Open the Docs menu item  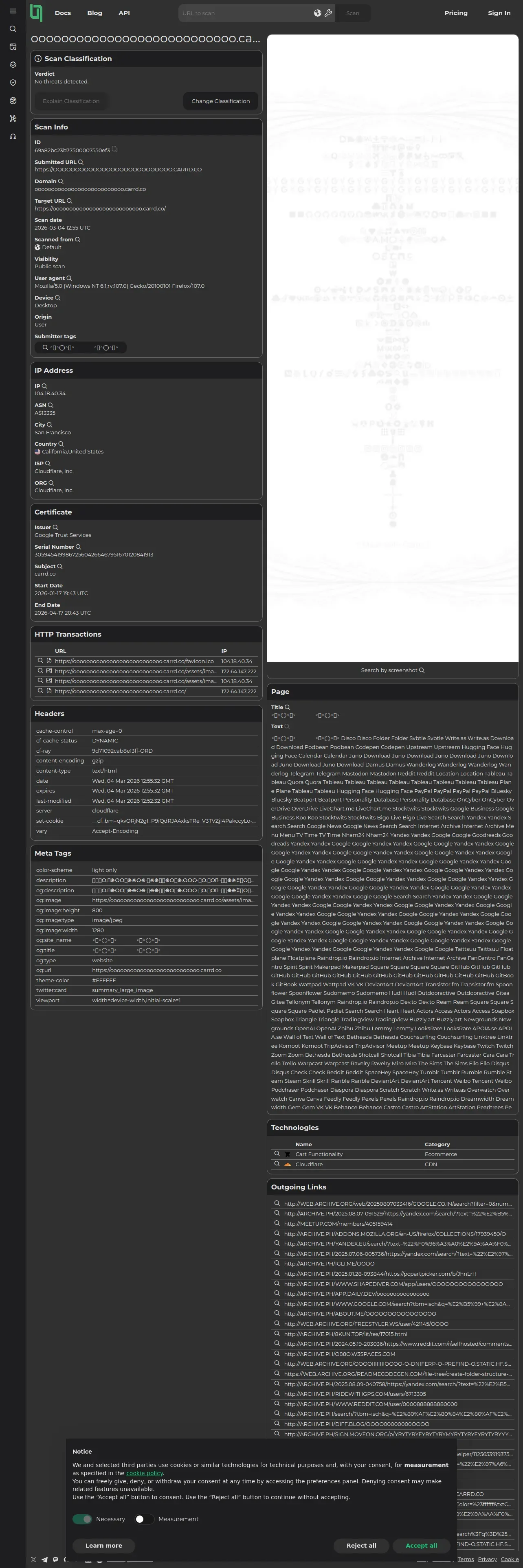pos(63,13)
